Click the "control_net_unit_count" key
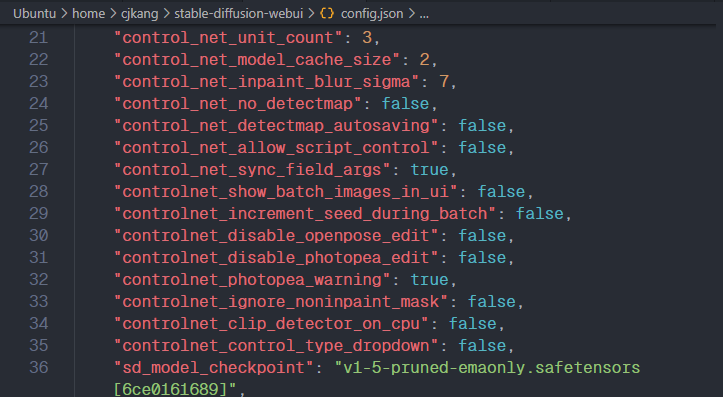 pyautogui.click(x=228, y=37)
